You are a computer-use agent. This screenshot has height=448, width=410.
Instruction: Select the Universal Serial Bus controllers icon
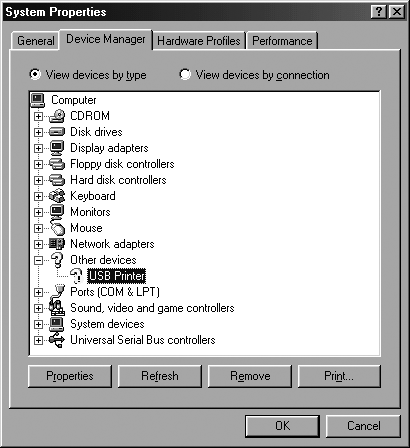(57, 340)
